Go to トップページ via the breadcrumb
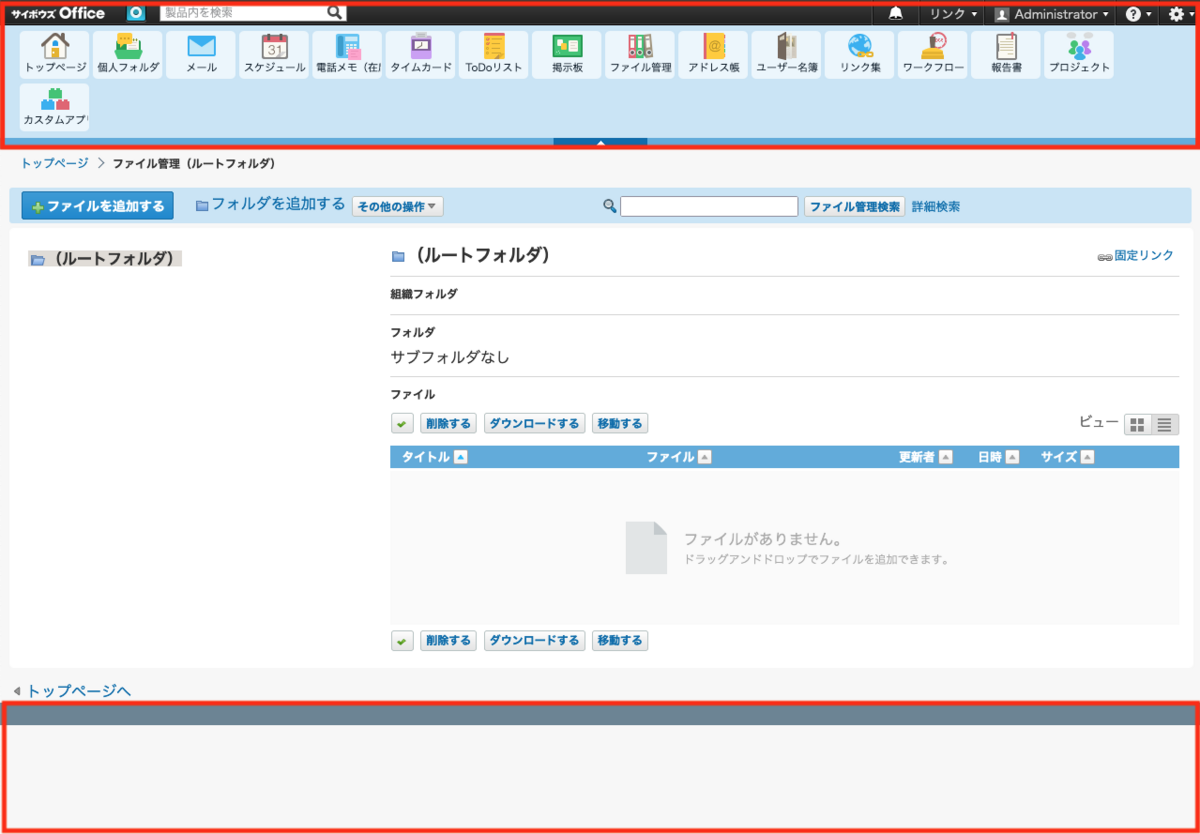1200x834 pixels. coord(54,163)
